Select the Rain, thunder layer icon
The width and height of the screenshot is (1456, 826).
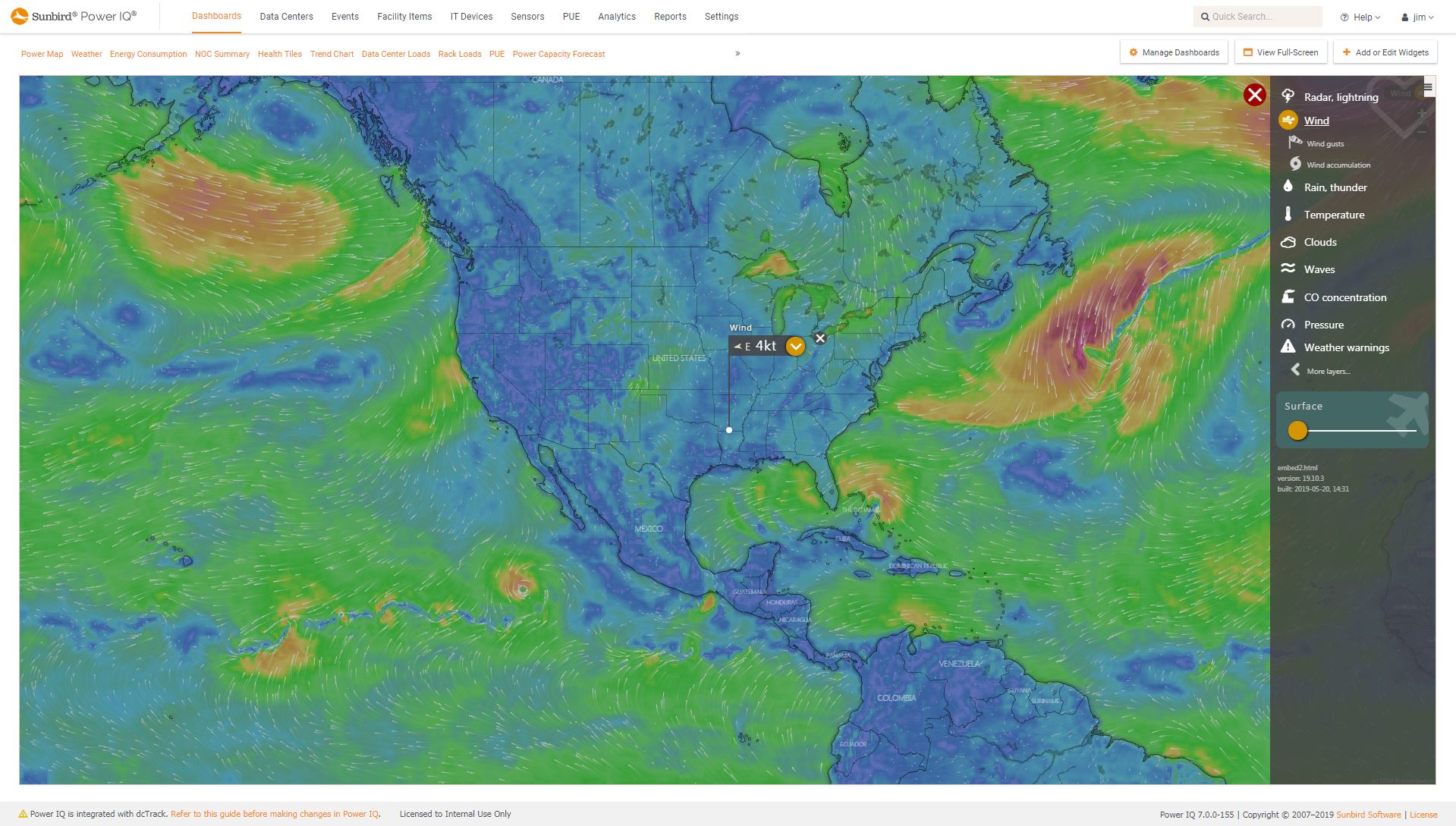point(1288,187)
